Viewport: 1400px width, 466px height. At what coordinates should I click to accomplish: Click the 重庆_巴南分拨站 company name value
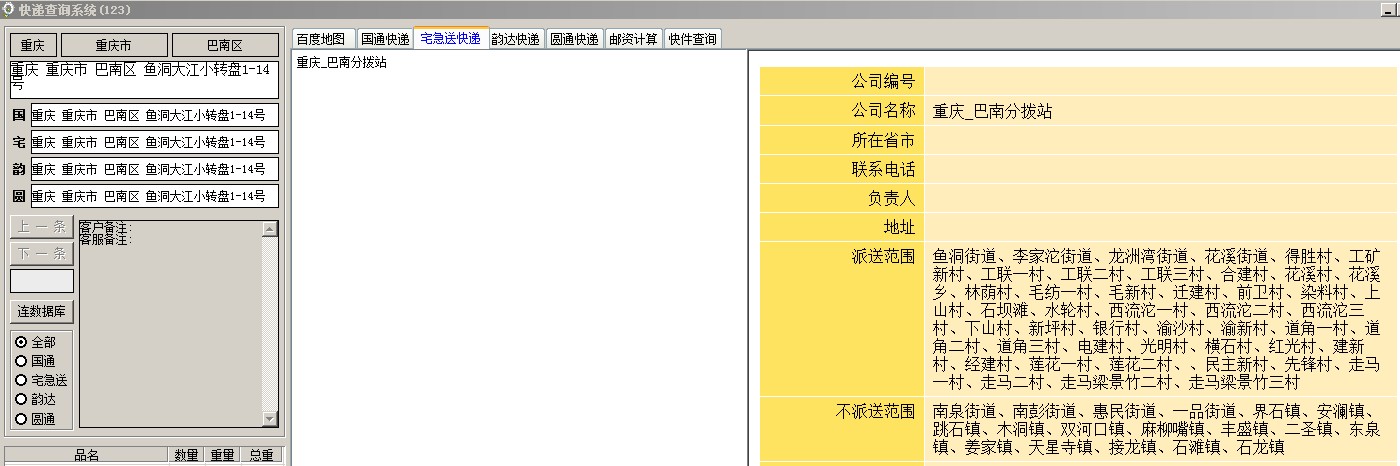tap(992, 111)
